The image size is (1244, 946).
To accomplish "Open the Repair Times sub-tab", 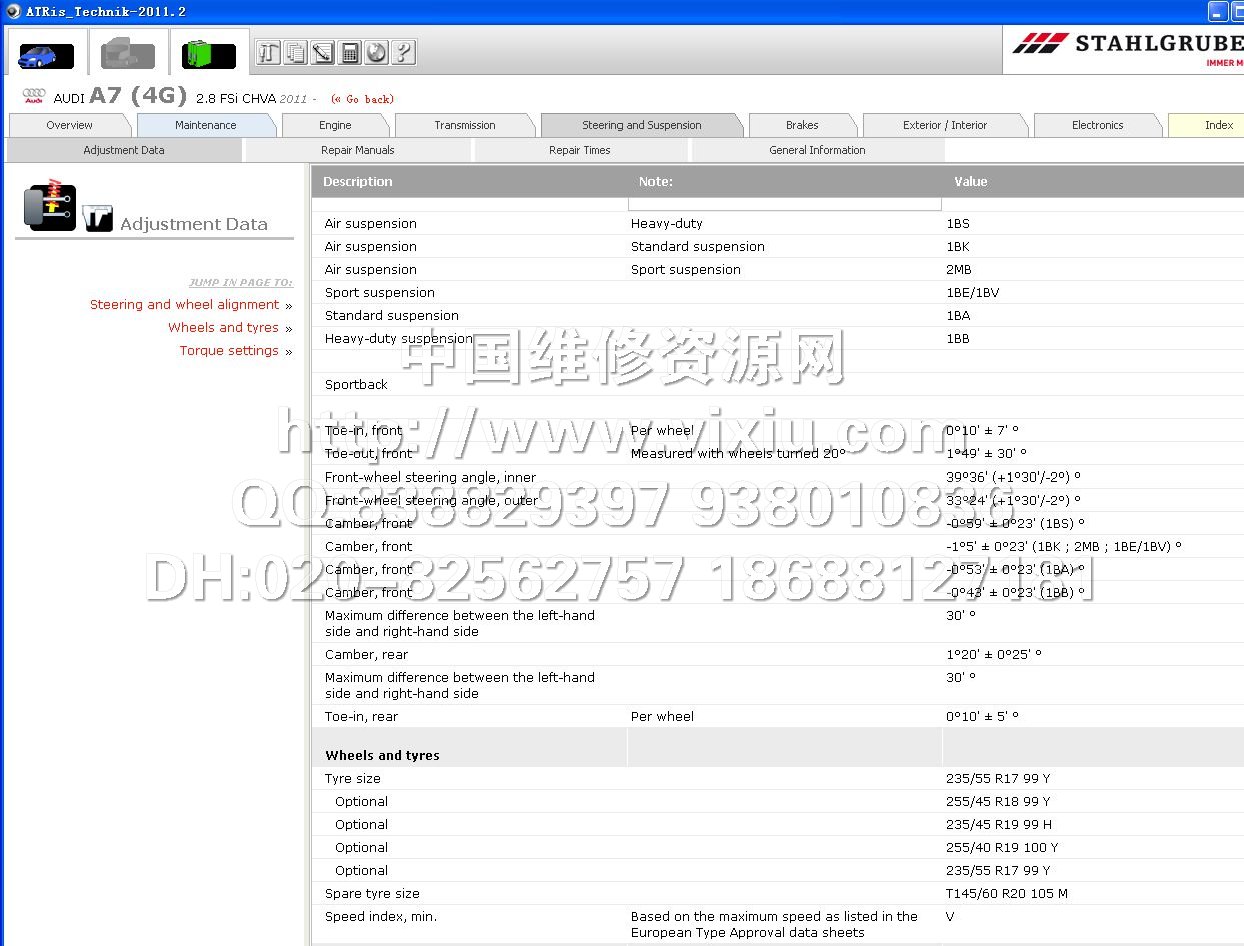I will (x=579, y=150).
